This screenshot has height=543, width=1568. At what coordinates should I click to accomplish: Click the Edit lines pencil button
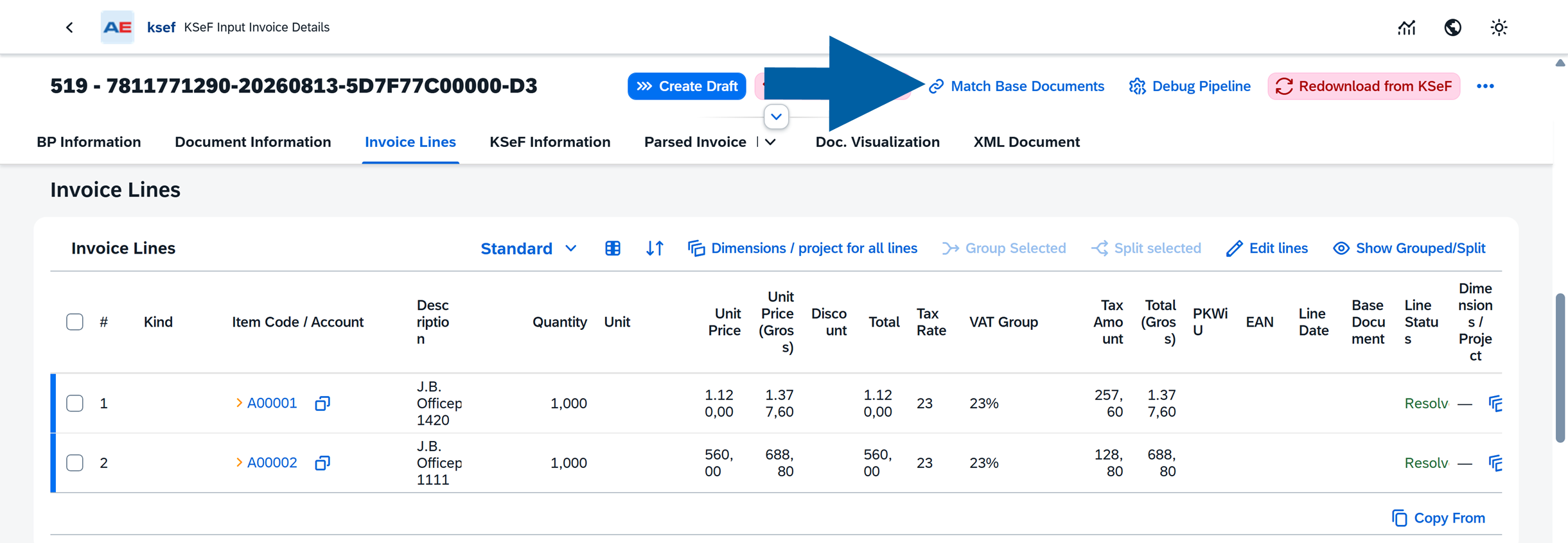click(x=1267, y=248)
